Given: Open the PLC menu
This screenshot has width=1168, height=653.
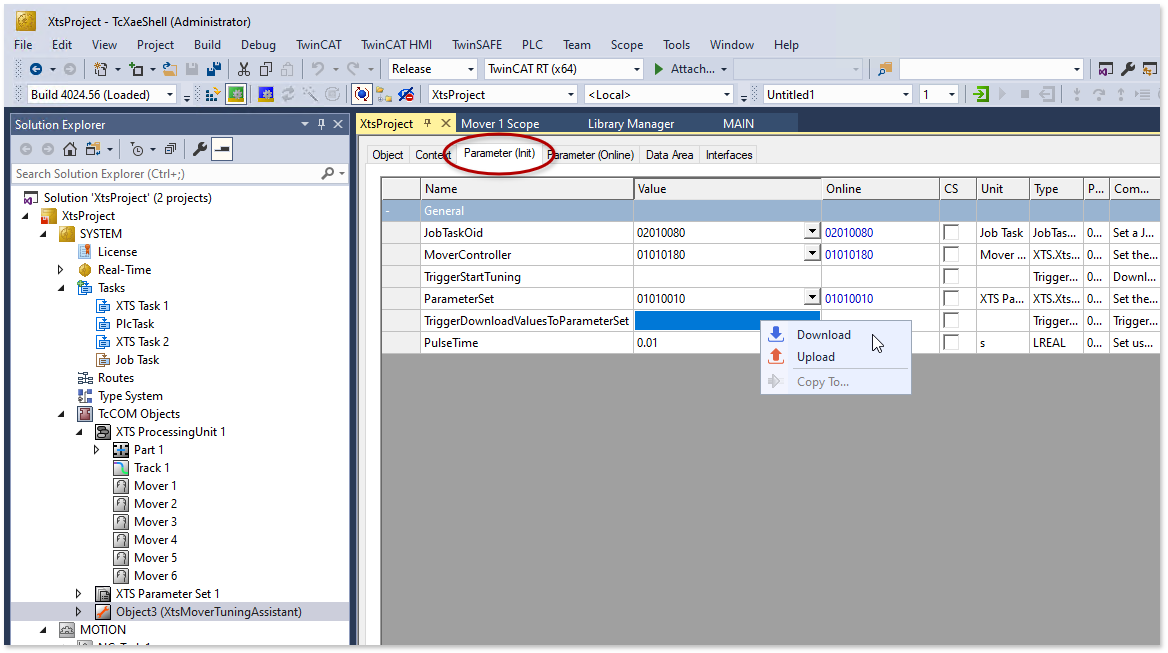Looking at the screenshot, I should click(x=532, y=45).
